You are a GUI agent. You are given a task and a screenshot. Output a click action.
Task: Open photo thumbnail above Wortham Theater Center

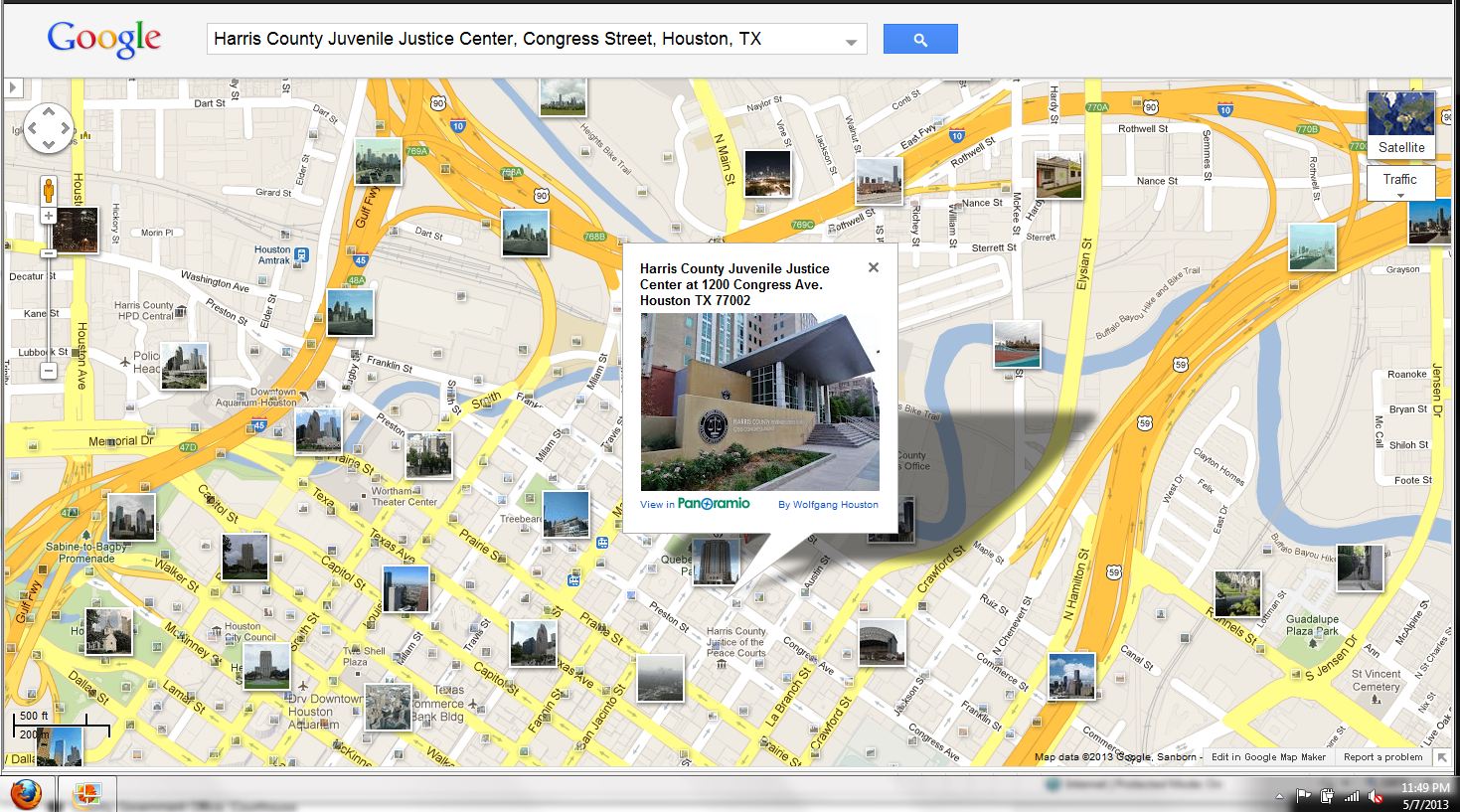pos(428,455)
